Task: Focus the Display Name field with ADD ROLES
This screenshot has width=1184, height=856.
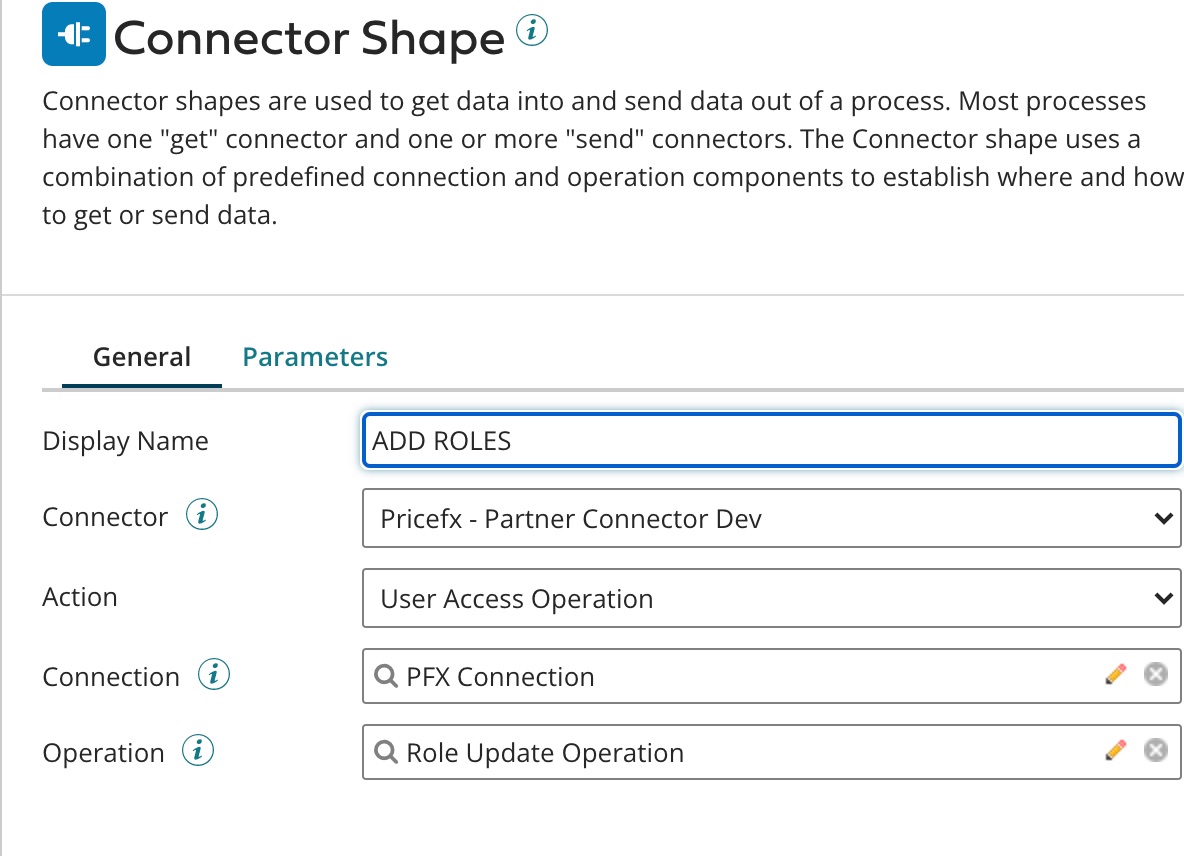Action: [x=770, y=441]
